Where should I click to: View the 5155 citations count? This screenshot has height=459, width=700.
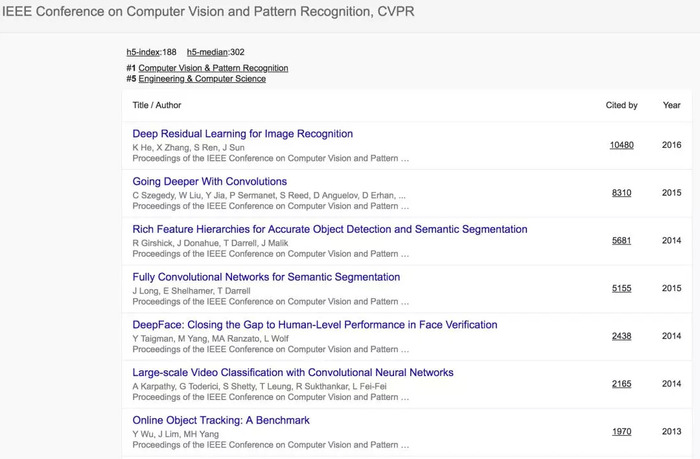click(x=621, y=289)
